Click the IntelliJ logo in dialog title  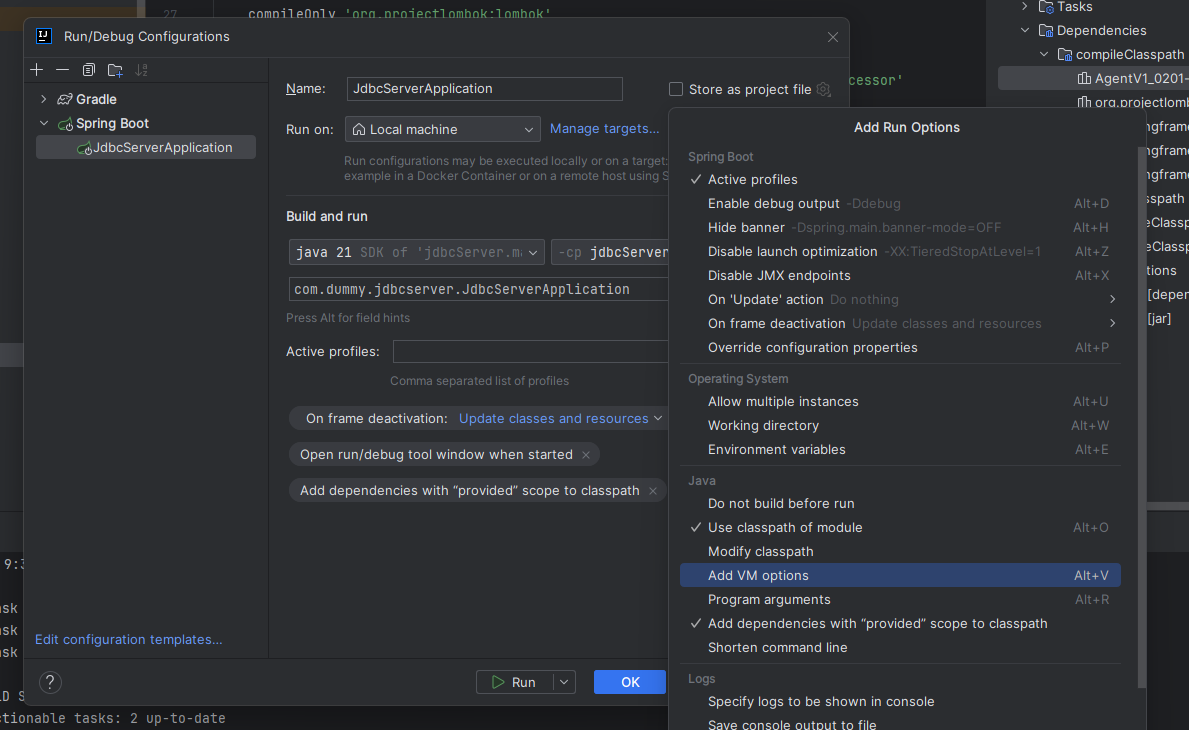click(44, 36)
